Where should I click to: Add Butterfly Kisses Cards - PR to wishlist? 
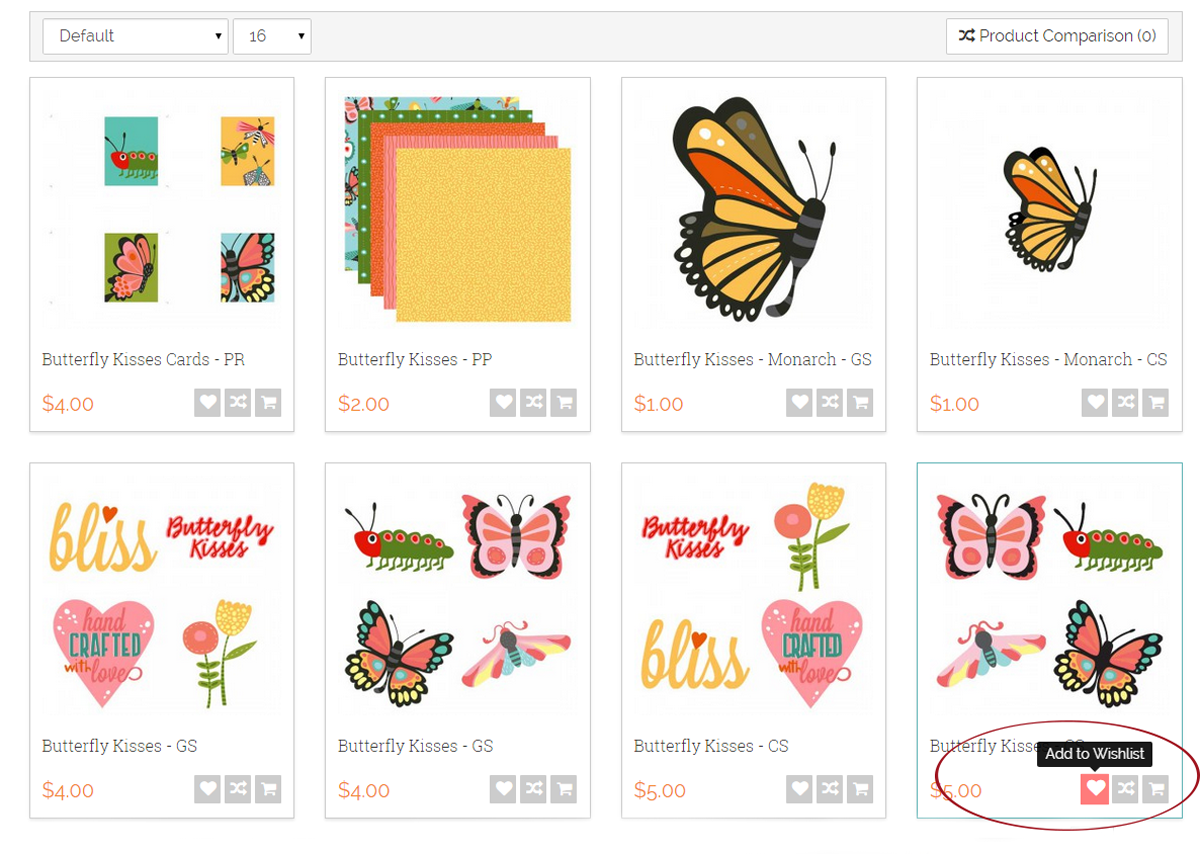(x=207, y=403)
